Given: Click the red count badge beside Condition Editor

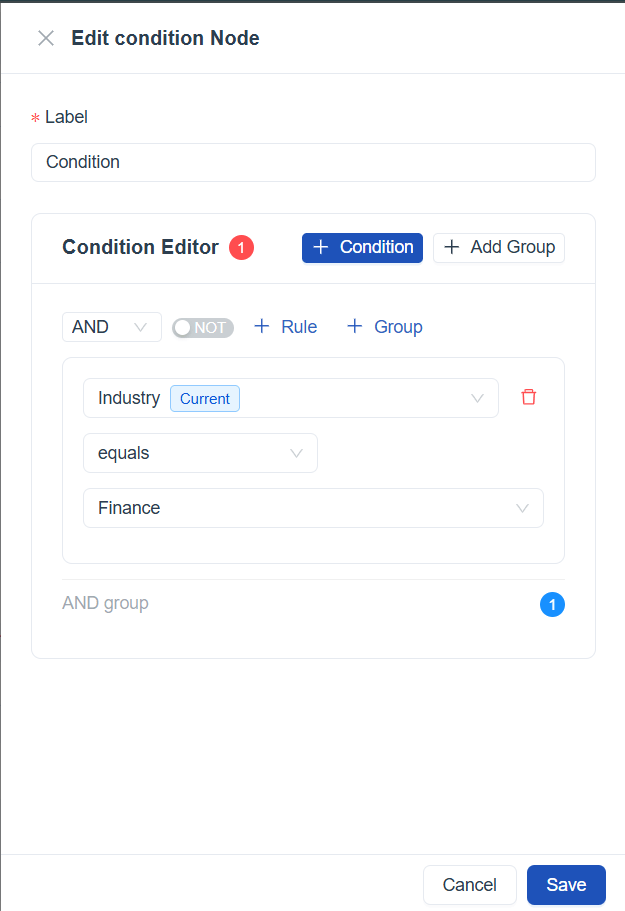Looking at the screenshot, I should [241, 247].
